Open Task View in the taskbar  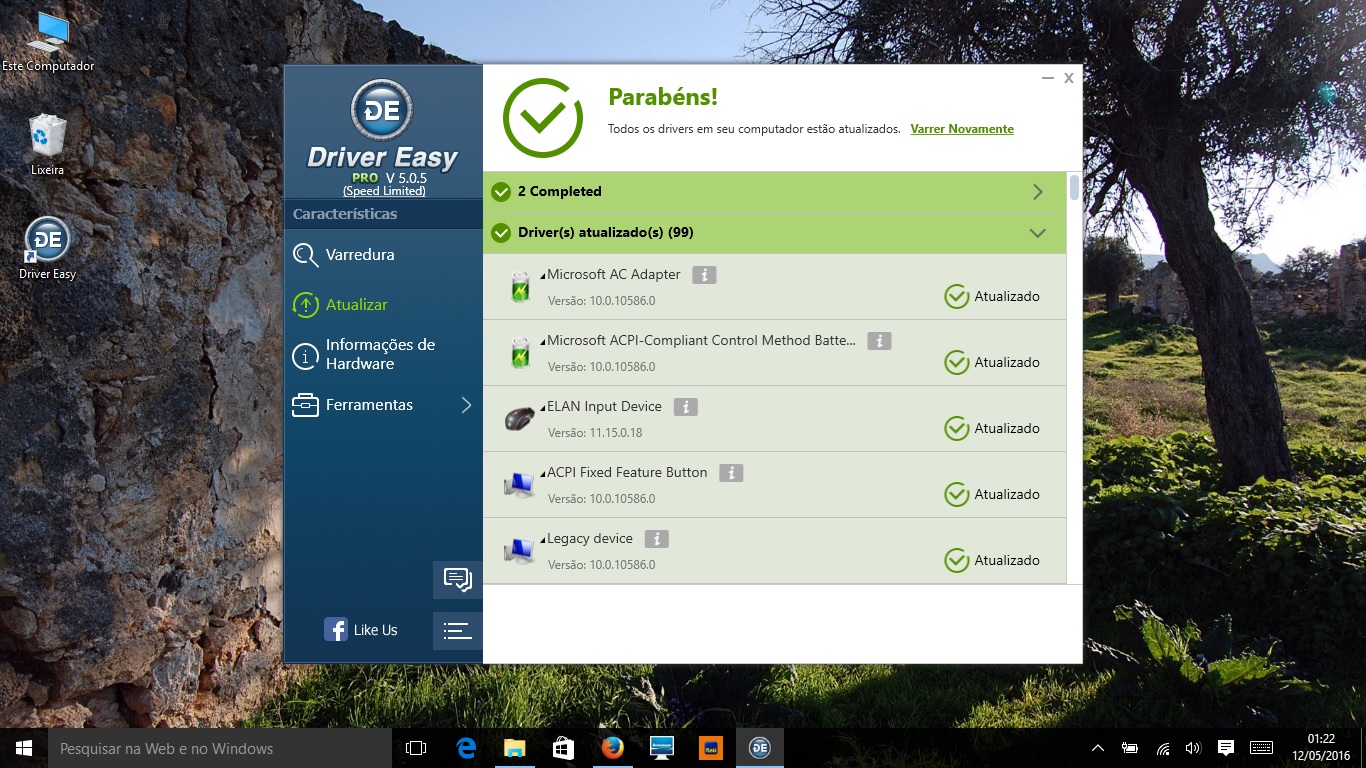[416, 748]
